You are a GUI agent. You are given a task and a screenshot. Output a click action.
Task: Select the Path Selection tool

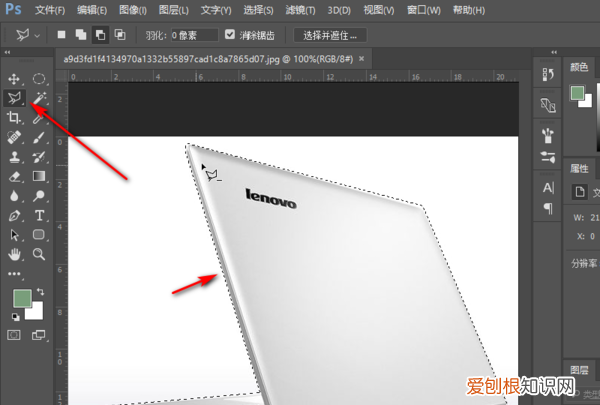pos(14,235)
